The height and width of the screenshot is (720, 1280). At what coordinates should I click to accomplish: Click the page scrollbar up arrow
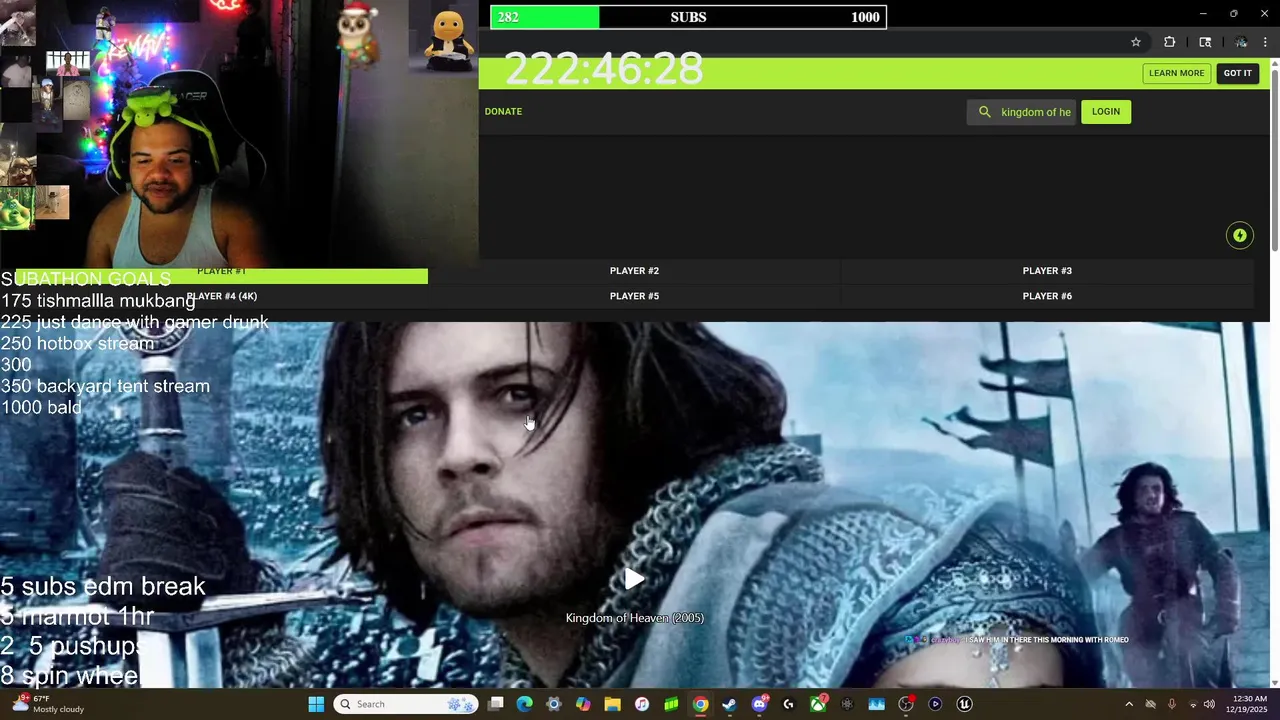pos(1275,64)
